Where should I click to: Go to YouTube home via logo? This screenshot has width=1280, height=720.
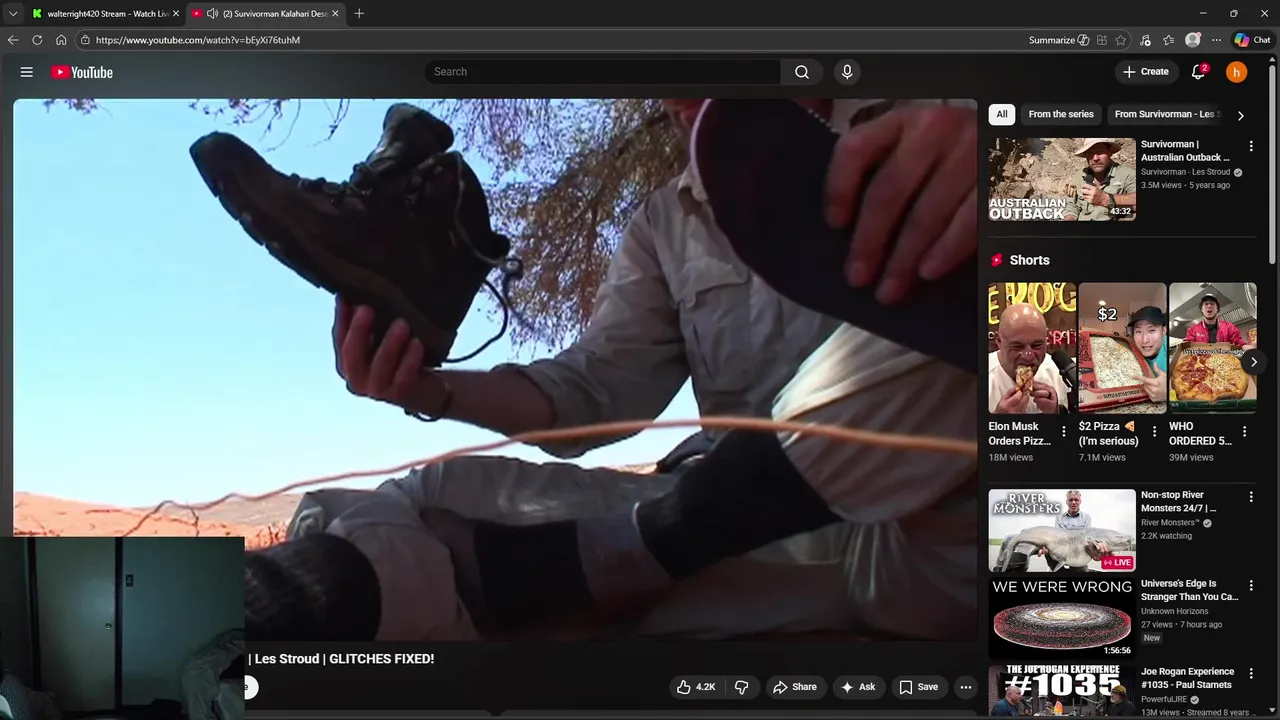pyautogui.click(x=82, y=72)
